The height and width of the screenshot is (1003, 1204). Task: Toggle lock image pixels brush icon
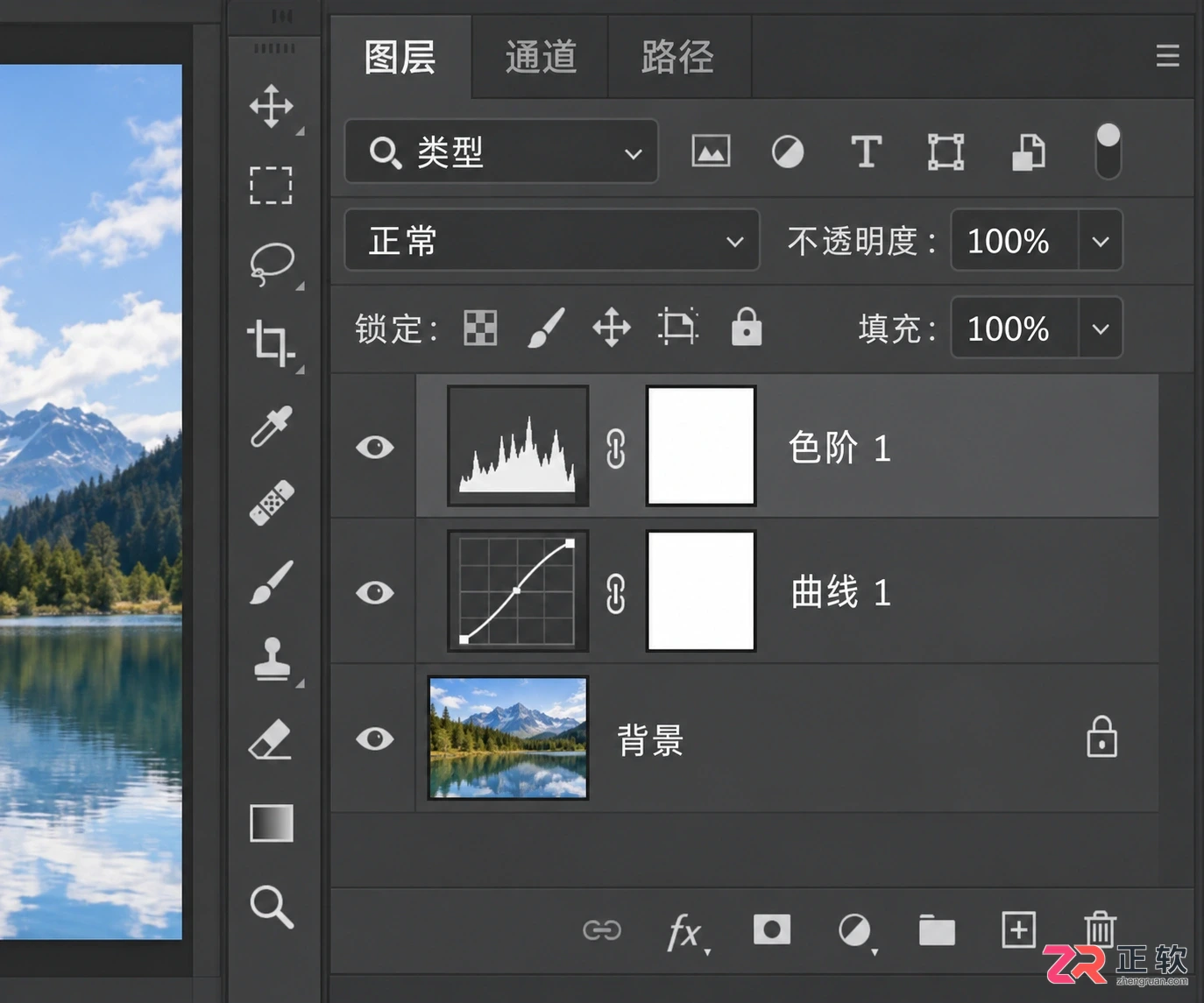pos(546,328)
